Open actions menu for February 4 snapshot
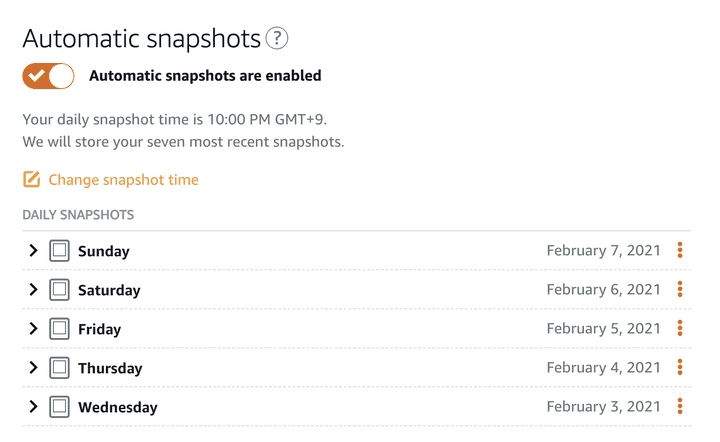The width and height of the screenshot is (720, 442). [680, 367]
